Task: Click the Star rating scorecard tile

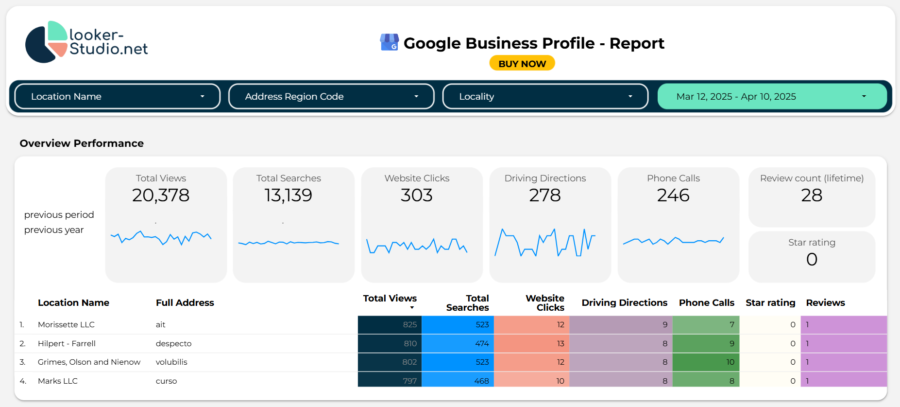Action: tap(811, 257)
